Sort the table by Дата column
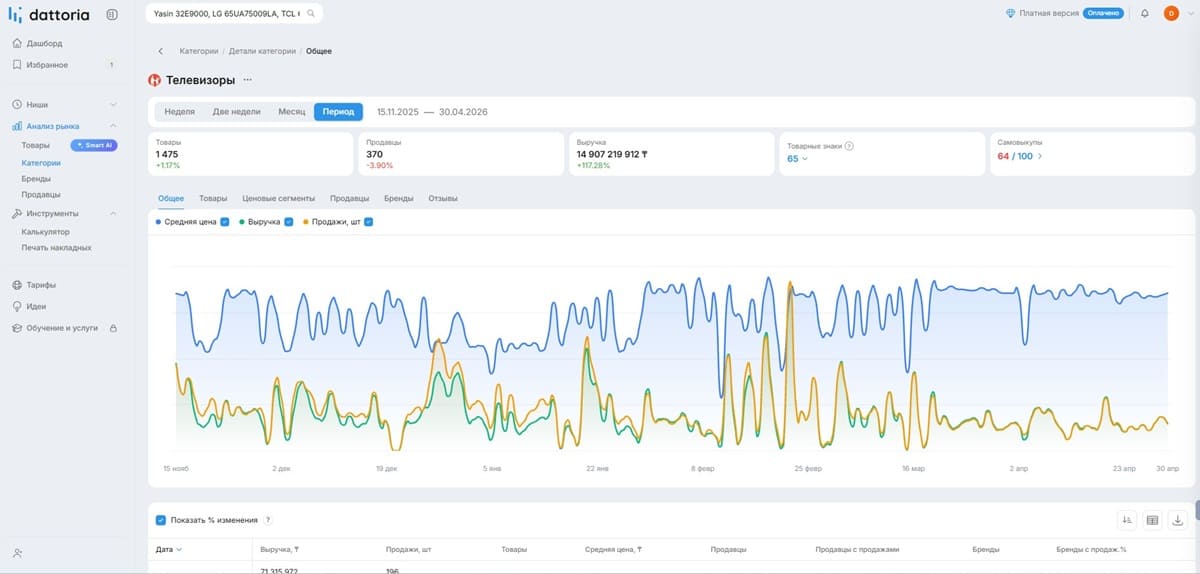 point(167,549)
